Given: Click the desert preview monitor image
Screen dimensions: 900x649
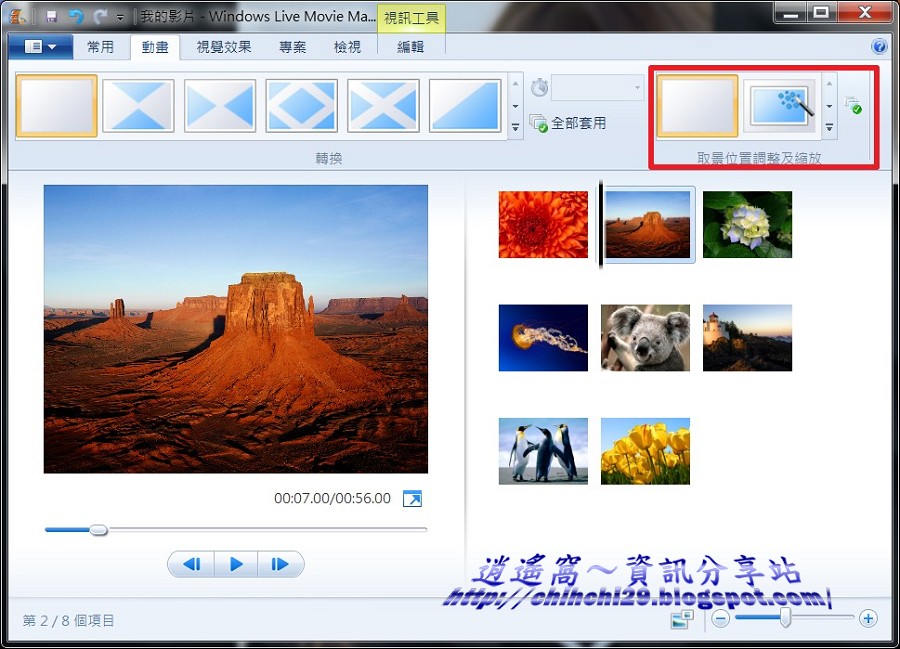Looking at the screenshot, I should click(x=236, y=329).
